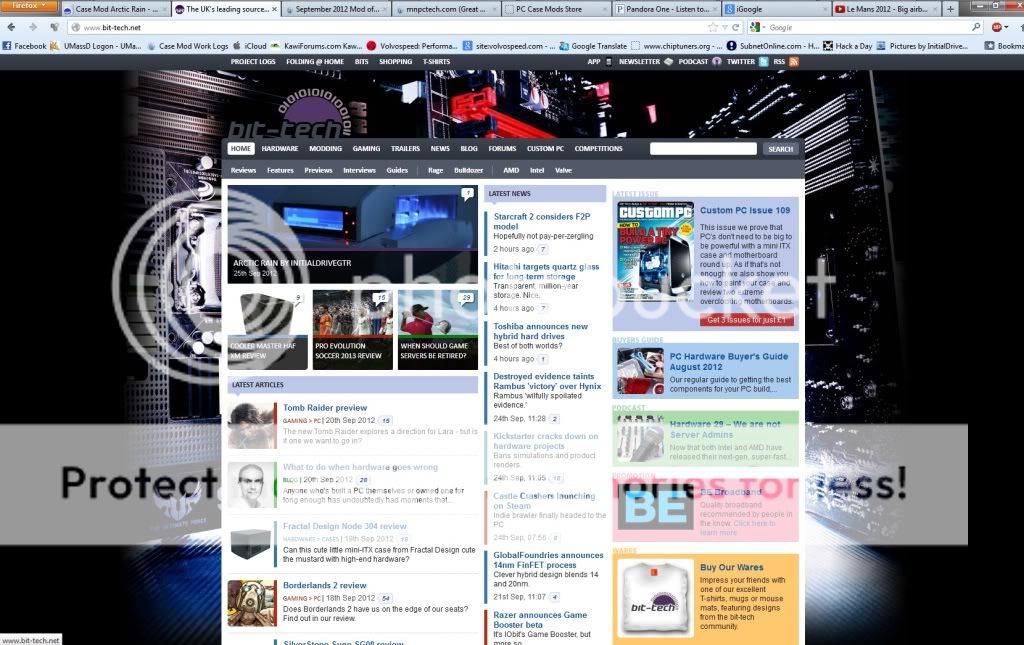Switch to the iGoogle tab

click(777, 9)
